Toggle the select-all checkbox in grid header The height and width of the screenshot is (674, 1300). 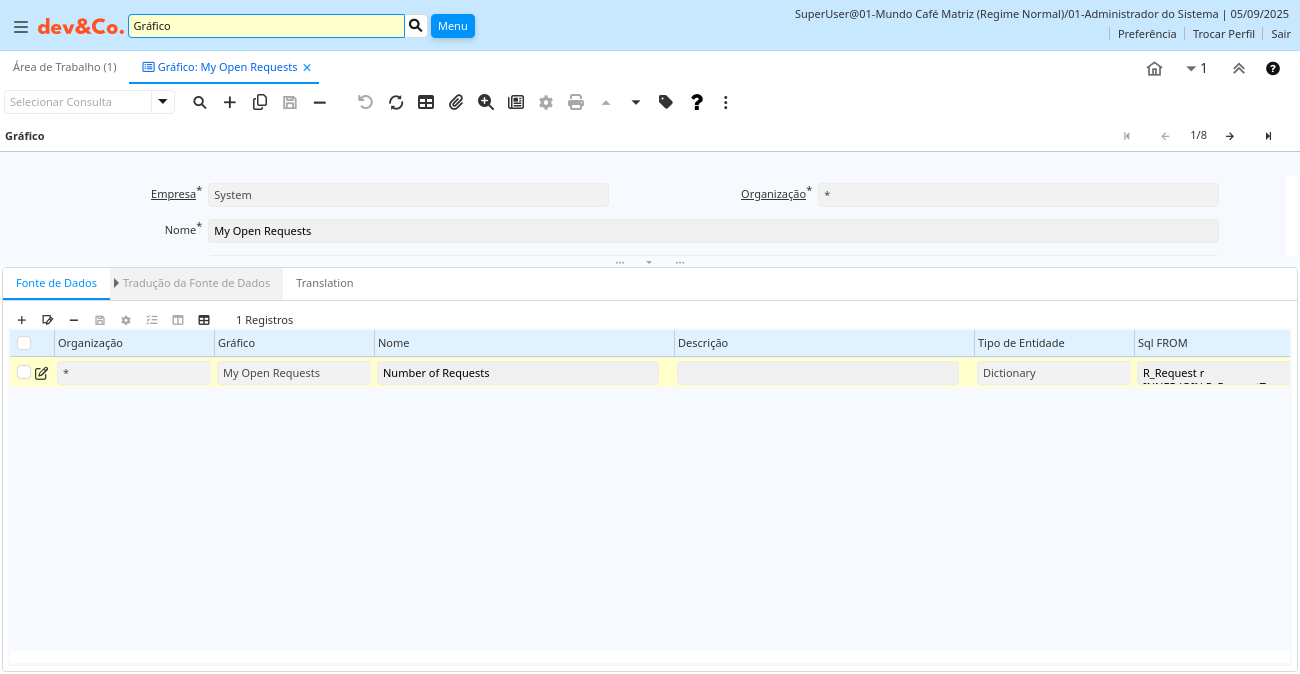click(24, 343)
